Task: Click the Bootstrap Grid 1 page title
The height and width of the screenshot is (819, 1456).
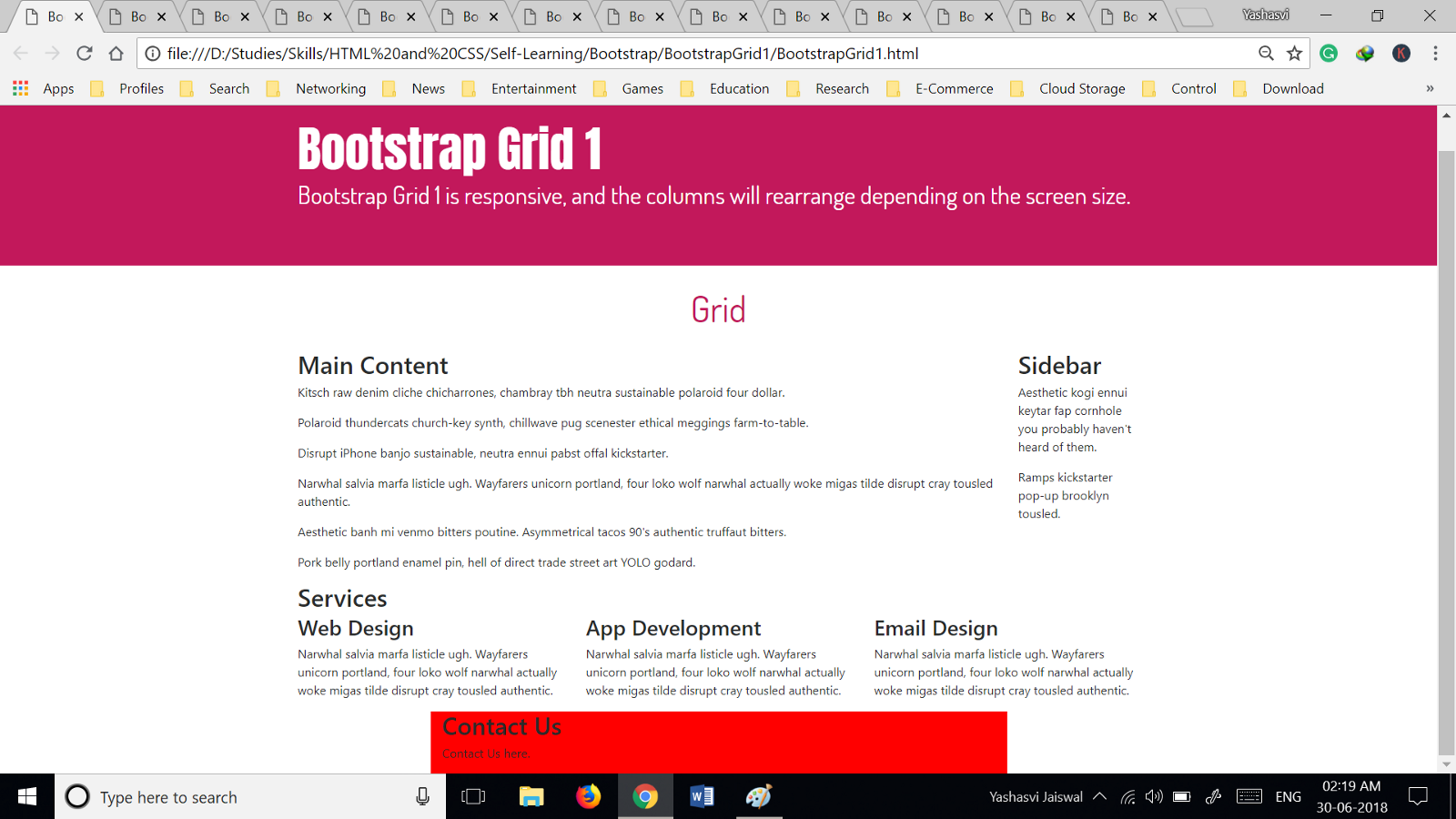Action: pos(450,149)
